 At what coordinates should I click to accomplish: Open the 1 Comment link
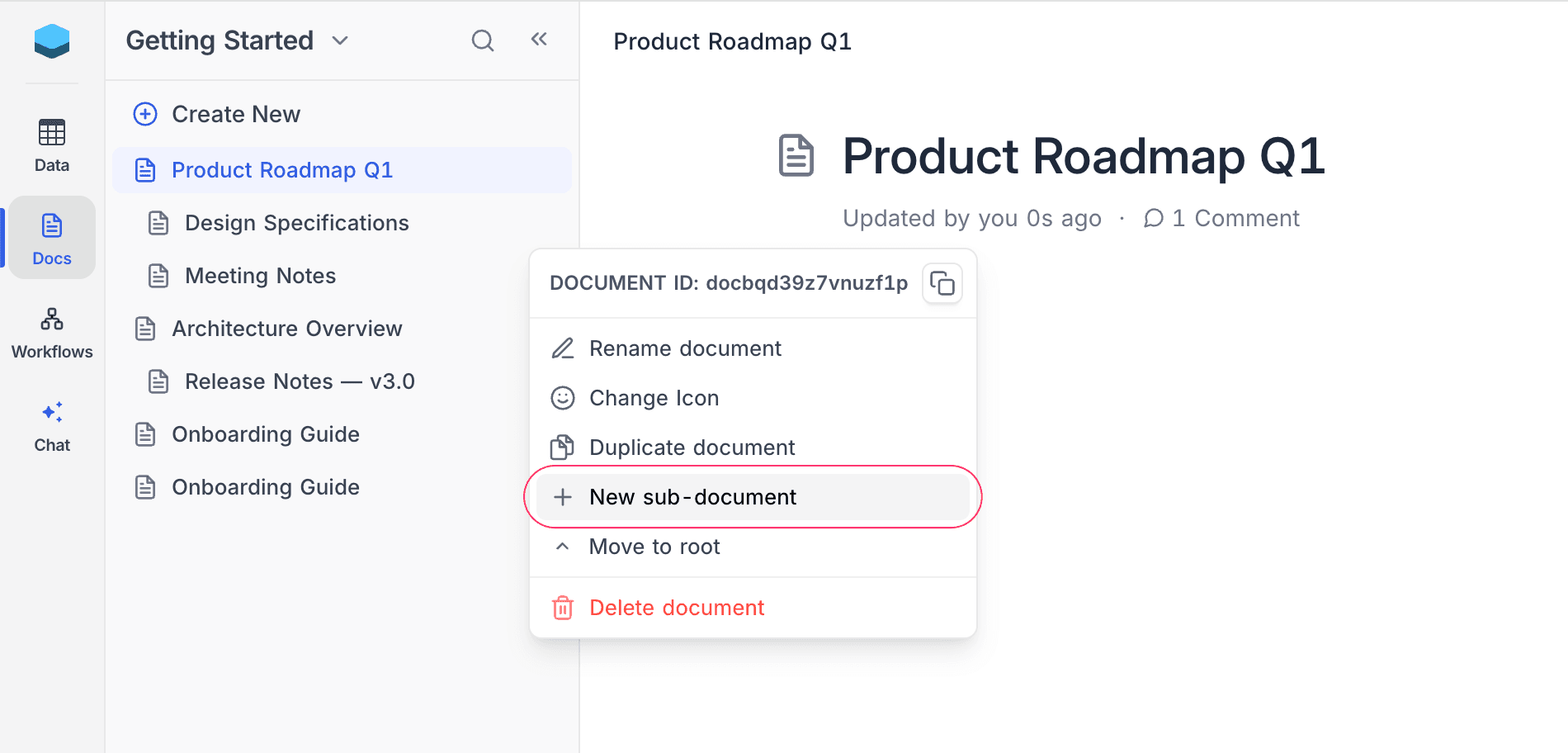[x=1221, y=218]
